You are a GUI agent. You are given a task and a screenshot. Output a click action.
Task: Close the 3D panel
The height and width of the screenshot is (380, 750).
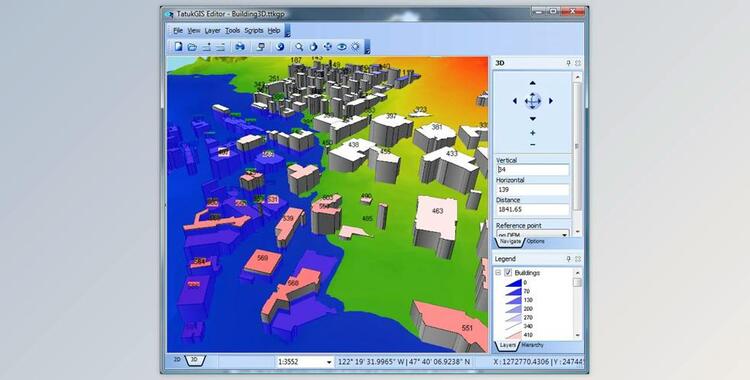point(577,63)
